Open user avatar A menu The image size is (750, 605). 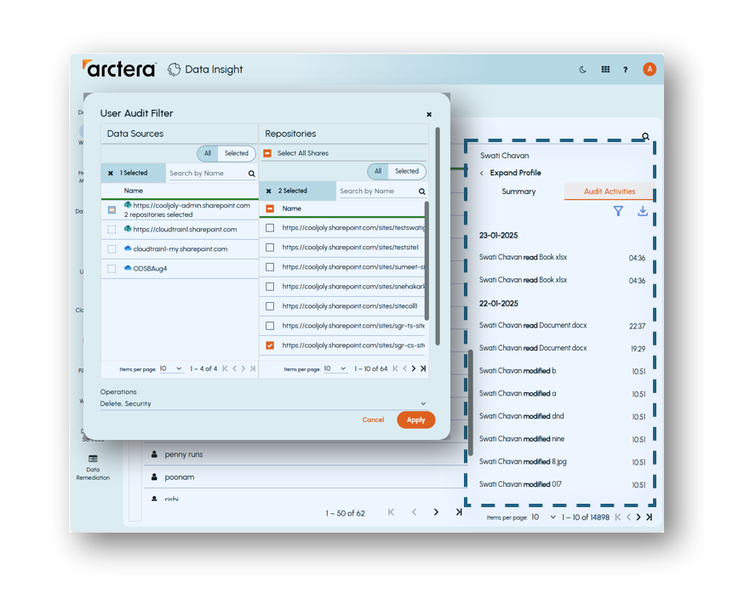pos(649,69)
